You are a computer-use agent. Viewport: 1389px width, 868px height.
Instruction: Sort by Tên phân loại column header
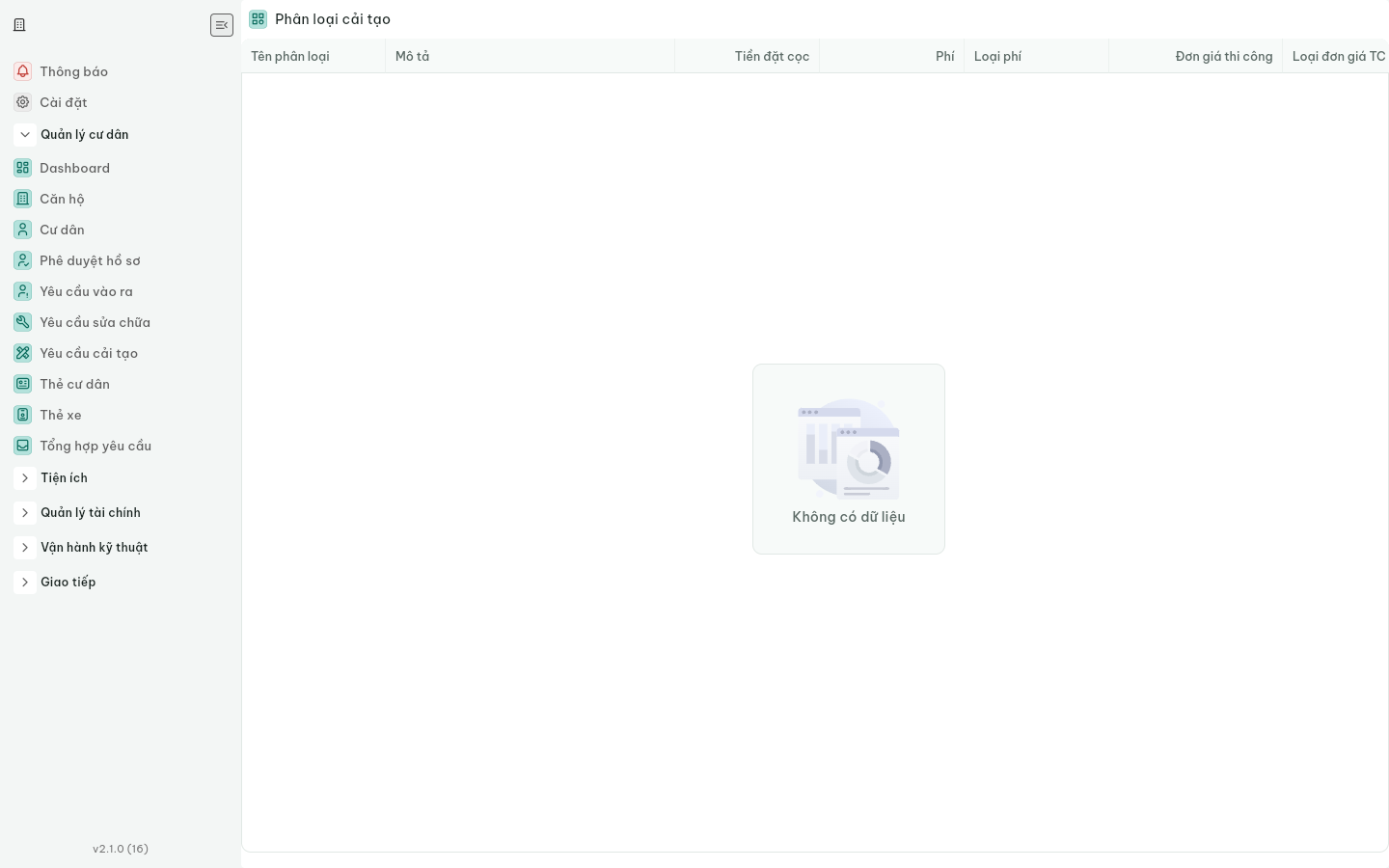[313, 56]
